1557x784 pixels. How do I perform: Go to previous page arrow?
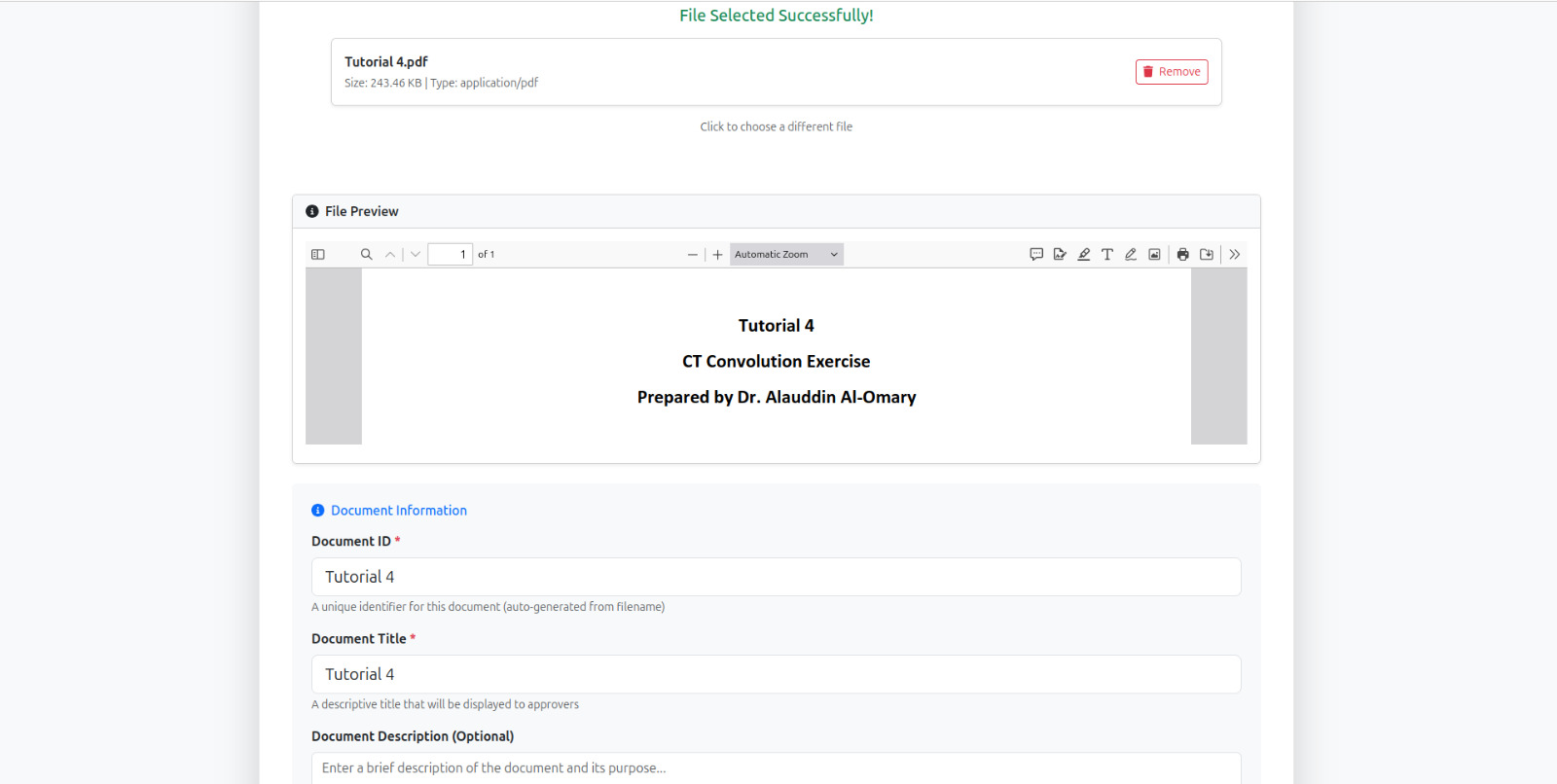[390, 255]
